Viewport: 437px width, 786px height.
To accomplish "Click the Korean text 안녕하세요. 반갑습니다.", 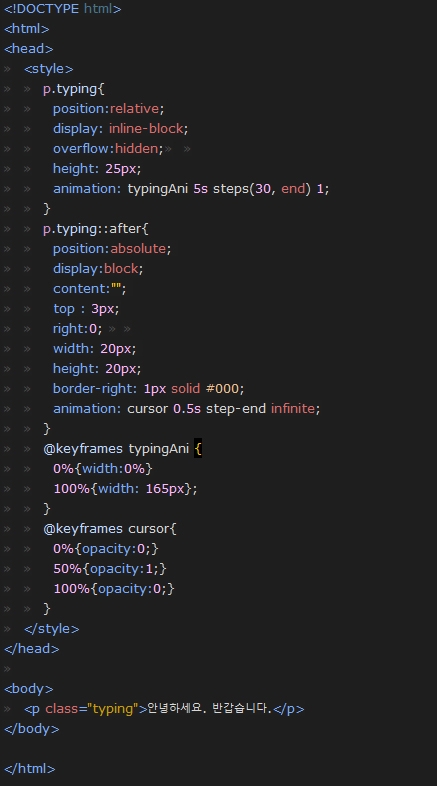I will tap(209, 709).
